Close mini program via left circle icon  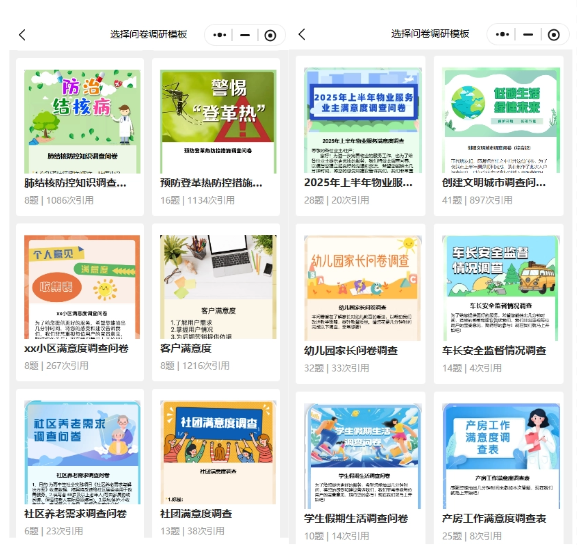270,35
